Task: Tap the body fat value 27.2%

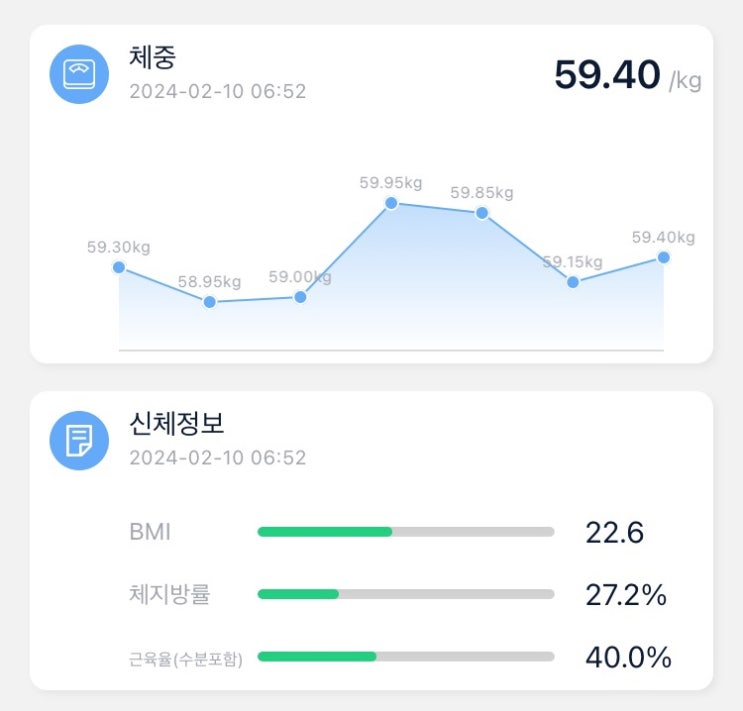Action: (x=625, y=595)
